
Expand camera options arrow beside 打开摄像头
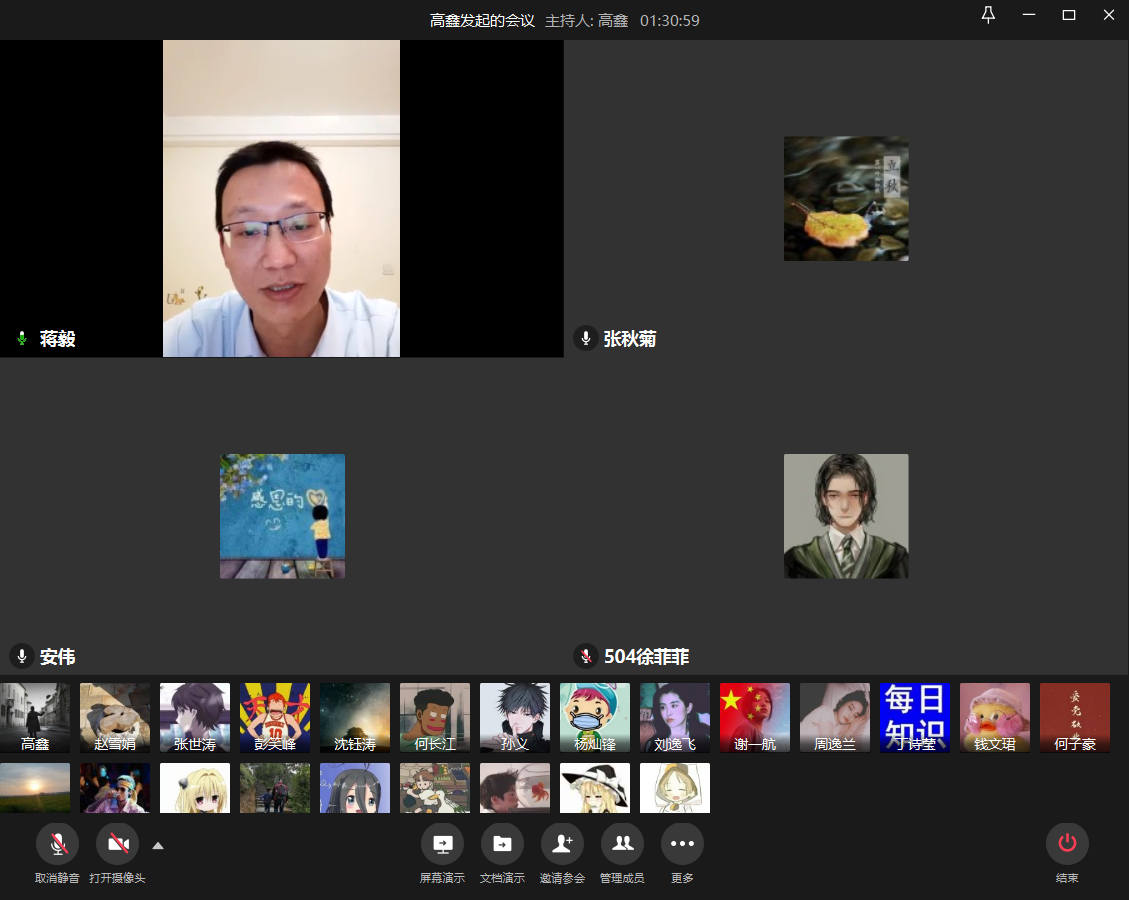coord(158,845)
